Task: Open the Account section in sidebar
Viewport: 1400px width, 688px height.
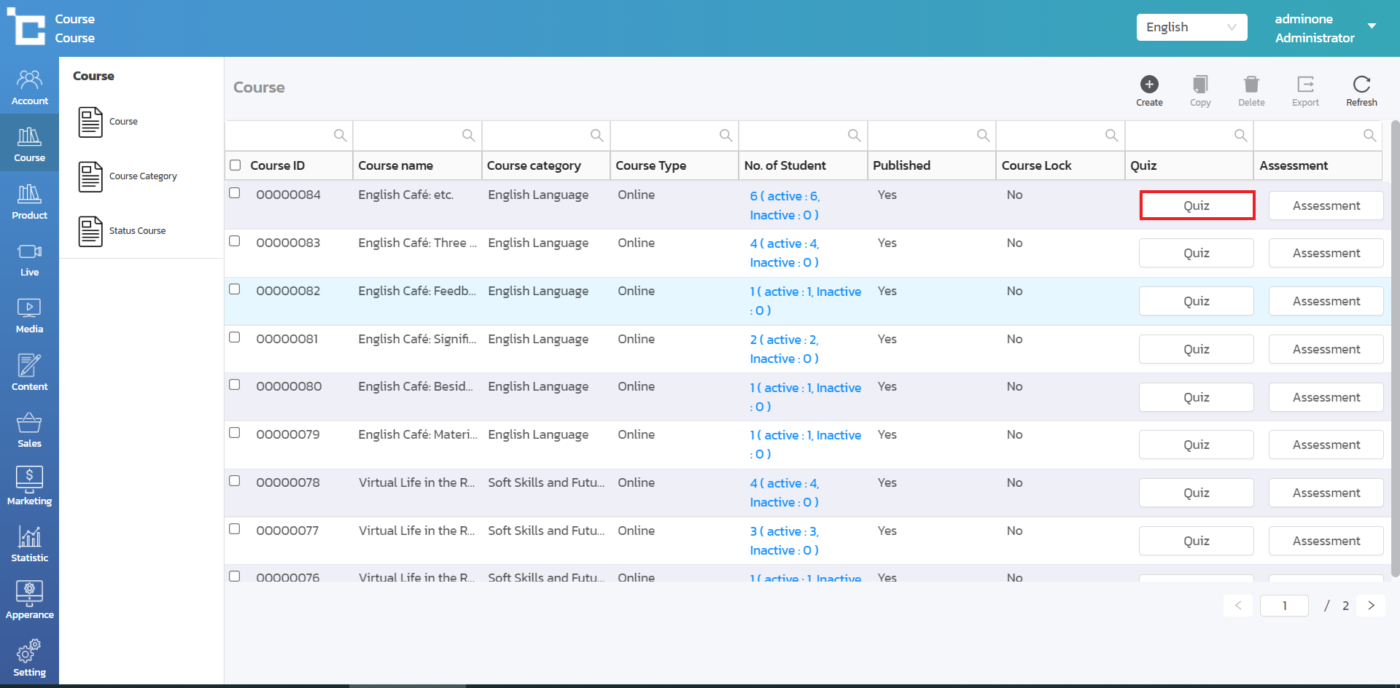Action: pos(29,87)
